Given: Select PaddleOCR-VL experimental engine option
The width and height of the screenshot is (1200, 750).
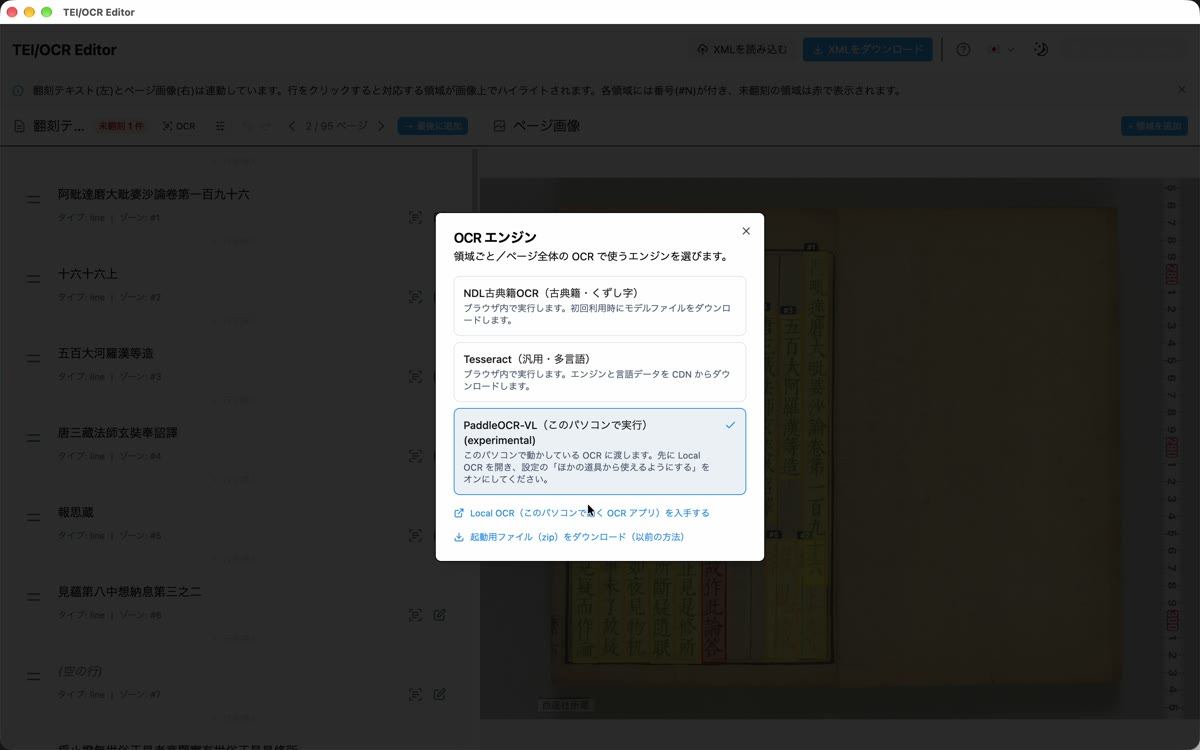Looking at the screenshot, I should [600, 451].
